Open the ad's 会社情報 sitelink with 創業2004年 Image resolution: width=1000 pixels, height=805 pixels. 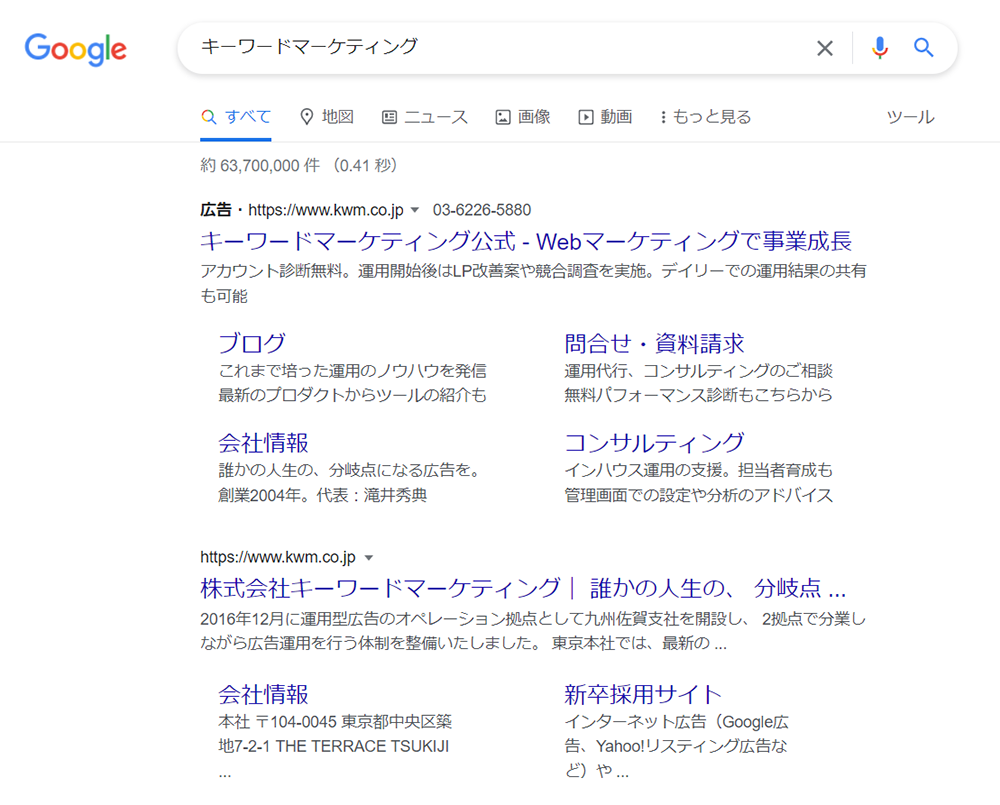[263, 443]
